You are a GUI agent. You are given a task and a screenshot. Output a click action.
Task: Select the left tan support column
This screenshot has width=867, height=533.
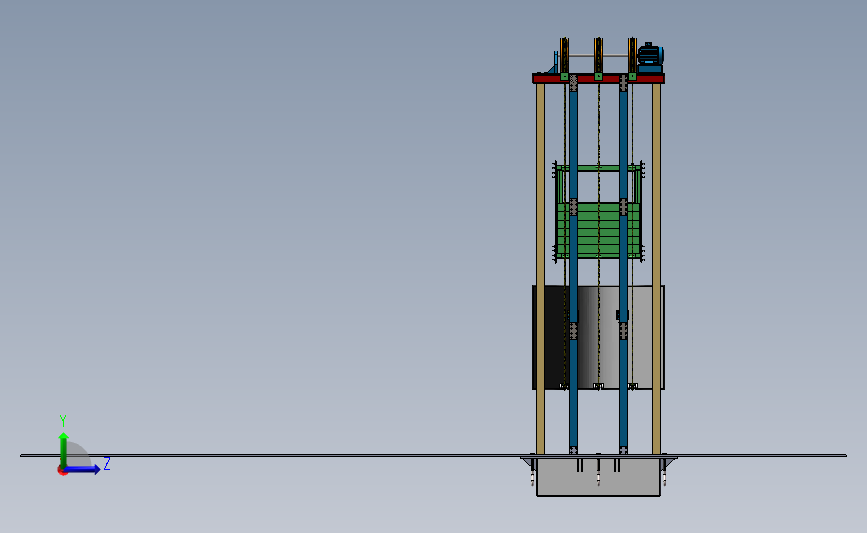pyautogui.click(x=540, y=269)
